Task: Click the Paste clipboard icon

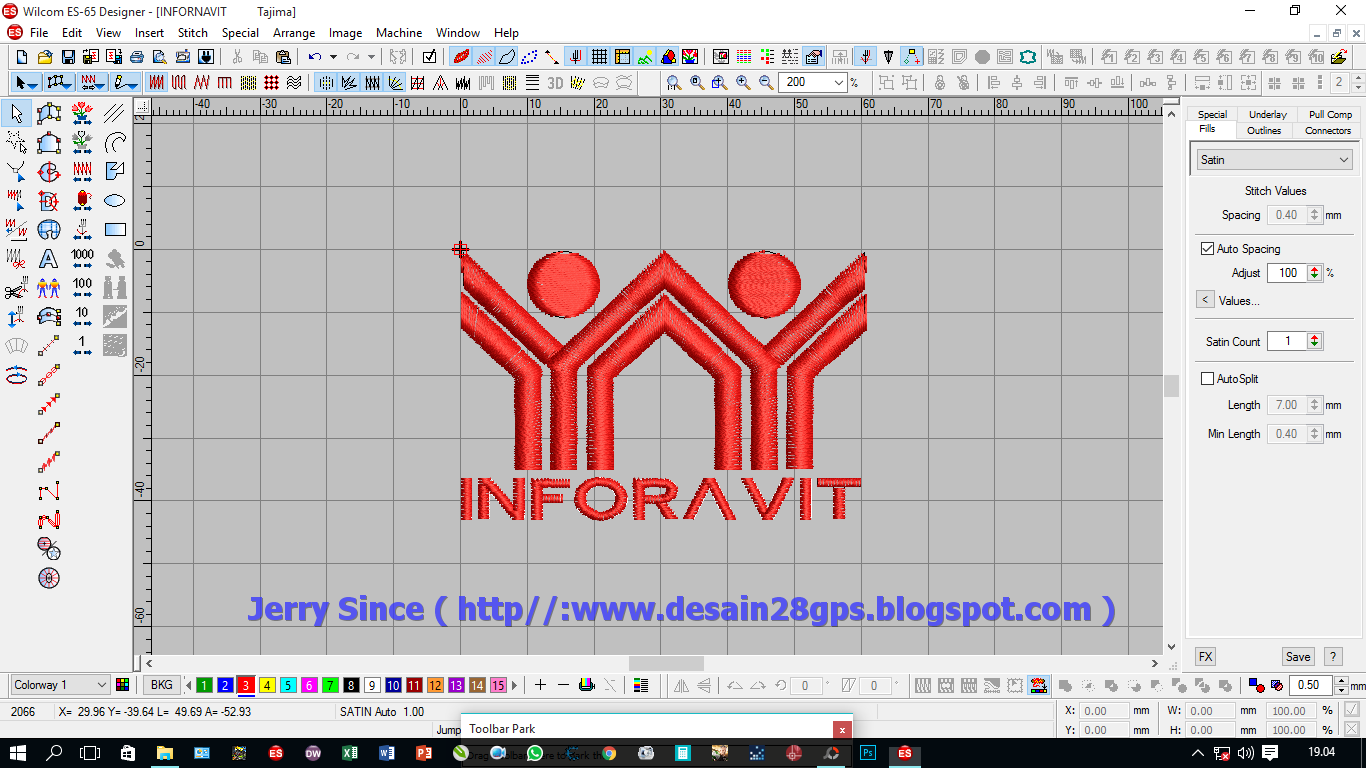Action: 282,57
